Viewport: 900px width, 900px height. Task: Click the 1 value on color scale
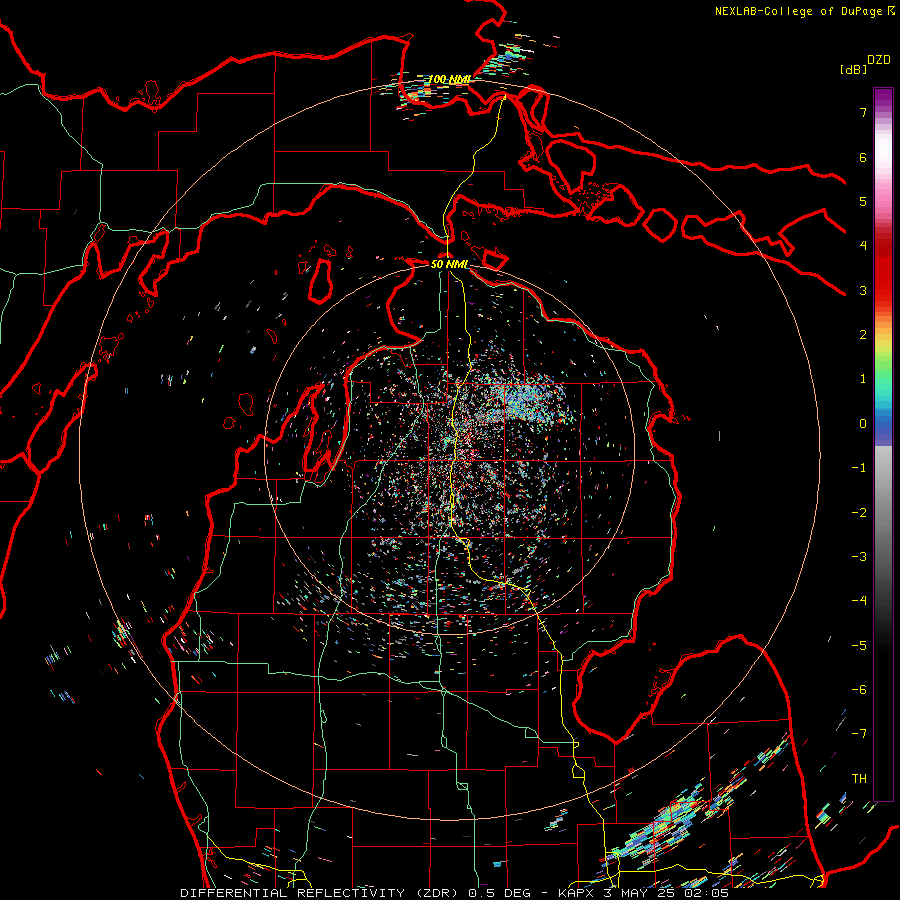(x=863, y=379)
